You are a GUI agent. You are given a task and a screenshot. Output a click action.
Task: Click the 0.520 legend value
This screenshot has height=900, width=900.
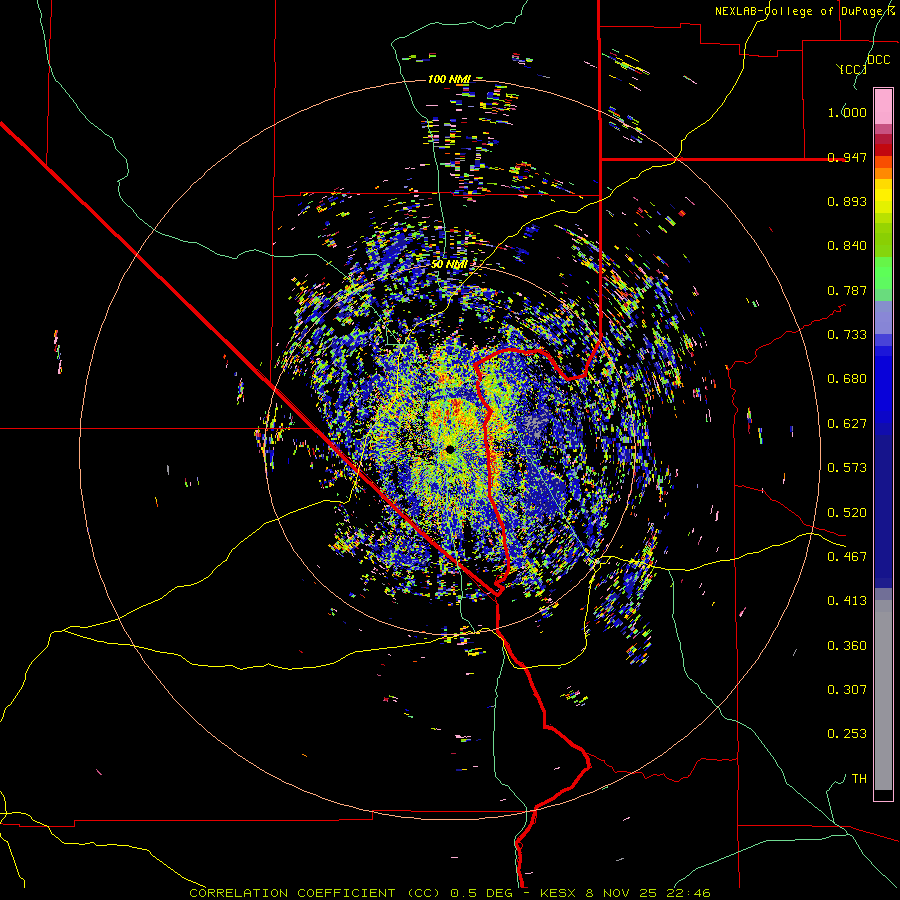(x=847, y=513)
